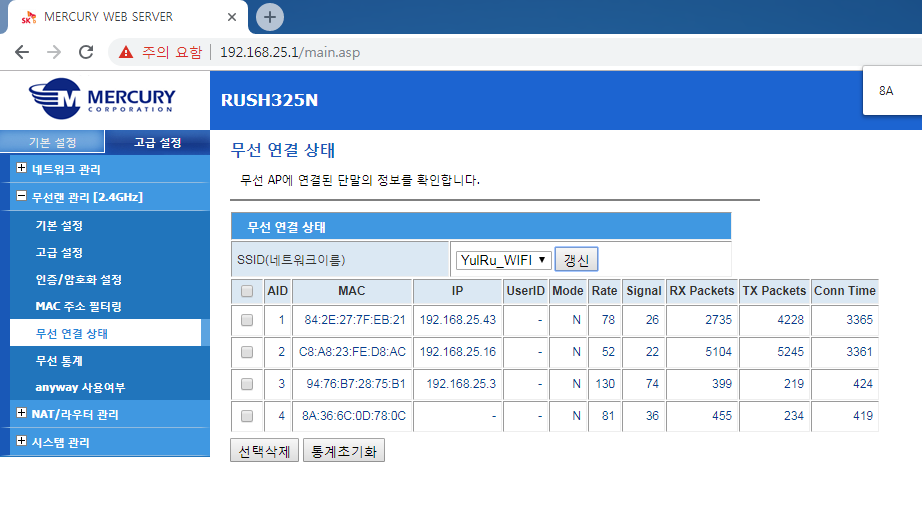
Task: Click the 통계초기화 button
Action: tap(344, 451)
